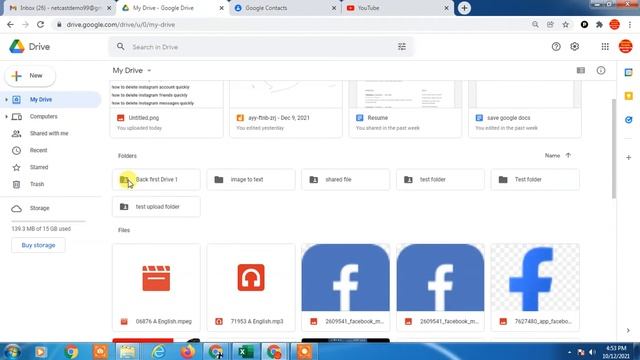Open Google Tasks side panel
This screenshot has height=360, width=640.
629,120
